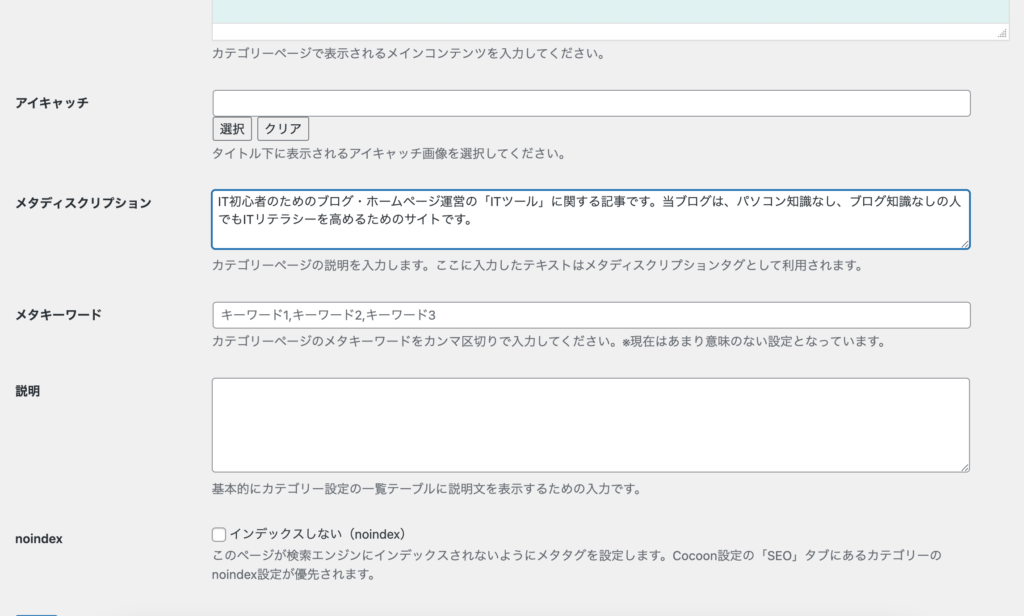Click hint text カテゴリーページで表示されるメインコンテンツを入力してください
The width and height of the screenshot is (1024, 616).
[408, 54]
